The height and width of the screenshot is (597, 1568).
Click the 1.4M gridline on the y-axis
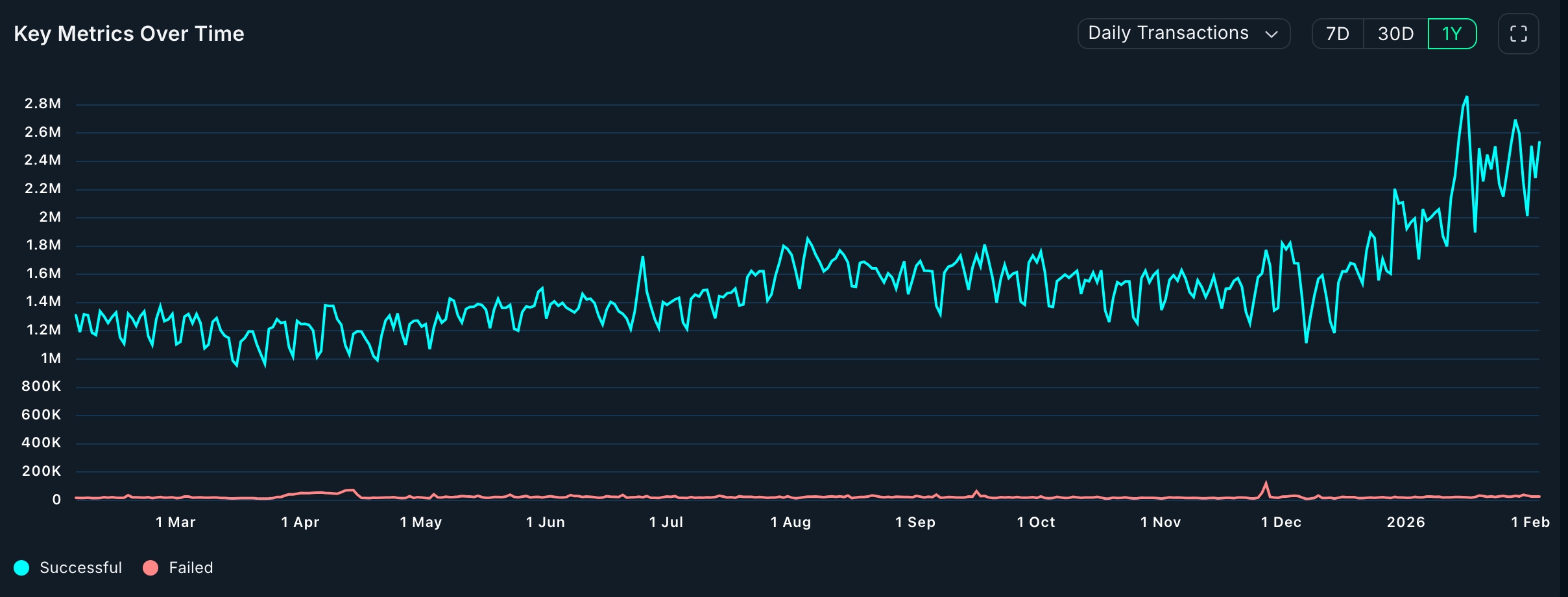[42, 301]
